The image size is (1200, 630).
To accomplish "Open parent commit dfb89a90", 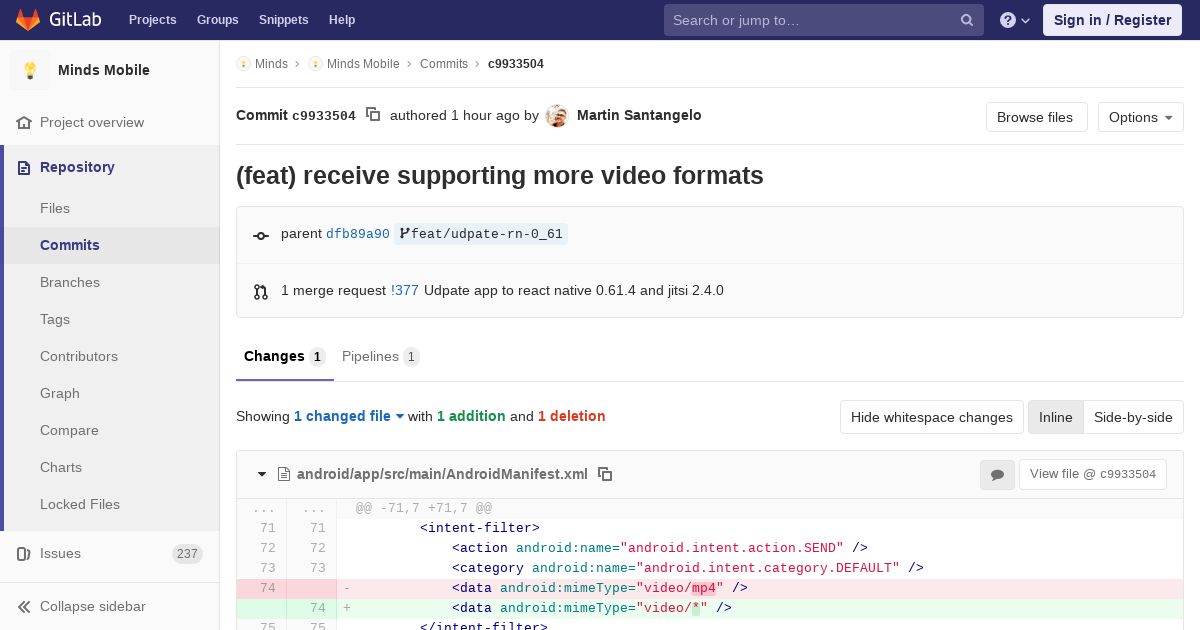I will point(358,234).
